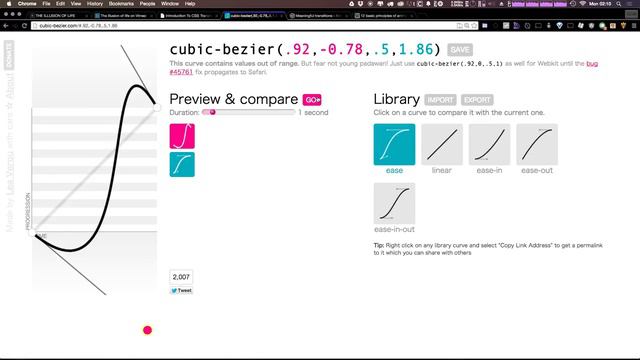The width and height of the screenshot is (640, 360).
Task: Click the lower-left bezier control handle
Action: pyautogui.click(x=32, y=233)
